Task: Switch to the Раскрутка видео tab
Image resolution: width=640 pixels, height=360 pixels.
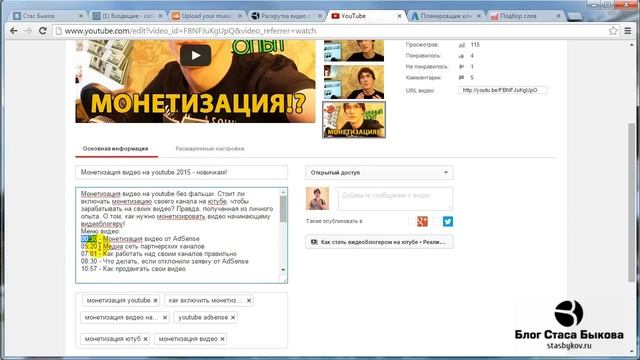Action: click(x=287, y=16)
